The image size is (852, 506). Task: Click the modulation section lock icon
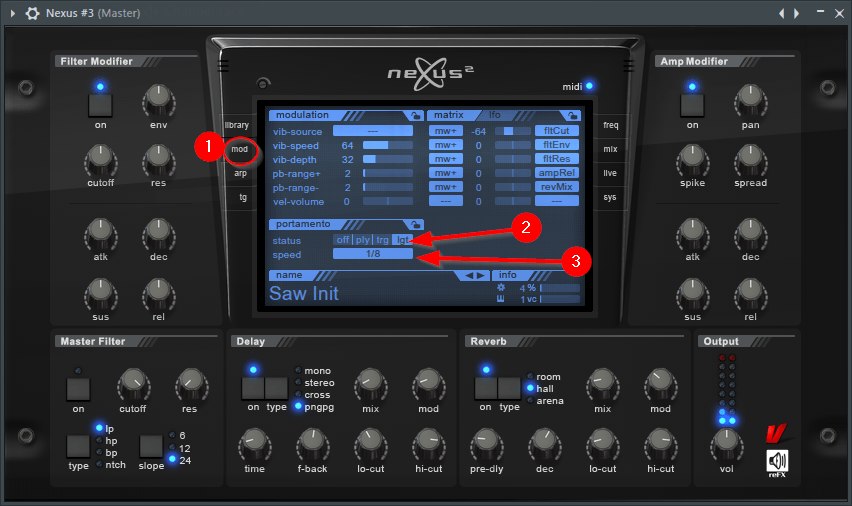[415, 116]
